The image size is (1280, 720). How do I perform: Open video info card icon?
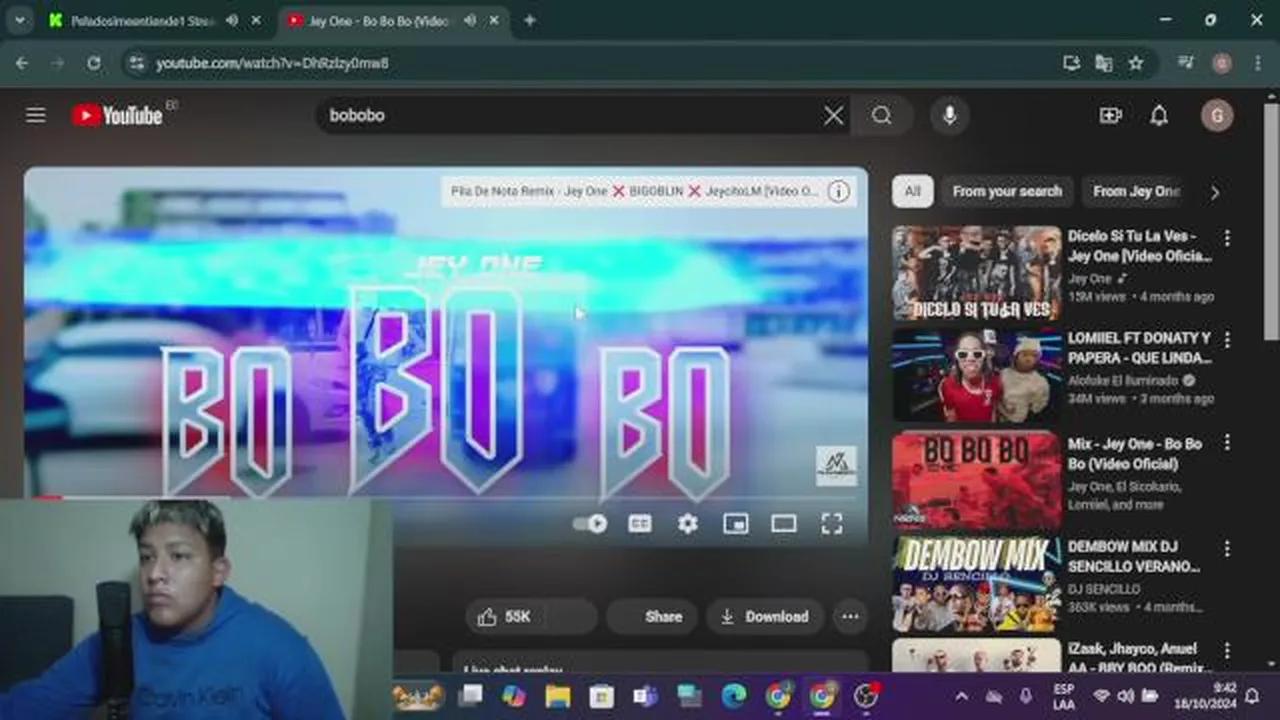839,191
